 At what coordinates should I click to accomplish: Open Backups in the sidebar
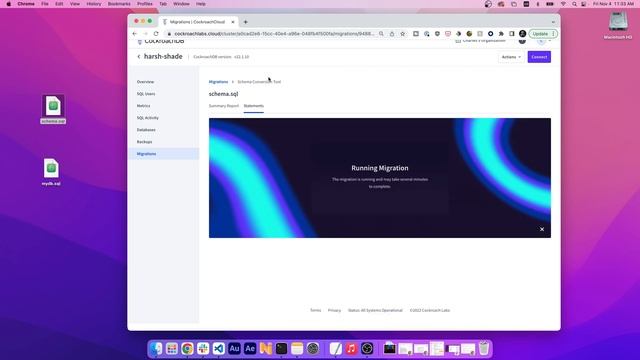pyautogui.click(x=144, y=142)
